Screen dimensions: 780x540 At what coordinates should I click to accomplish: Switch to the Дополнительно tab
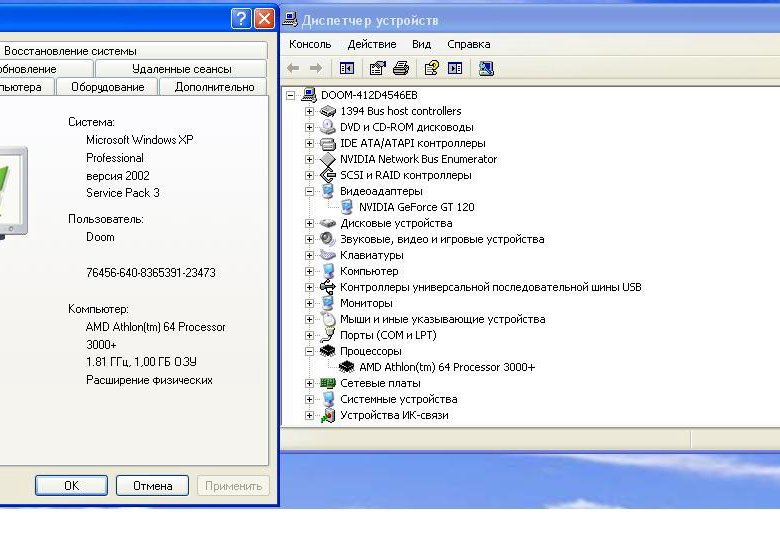pyautogui.click(x=214, y=87)
